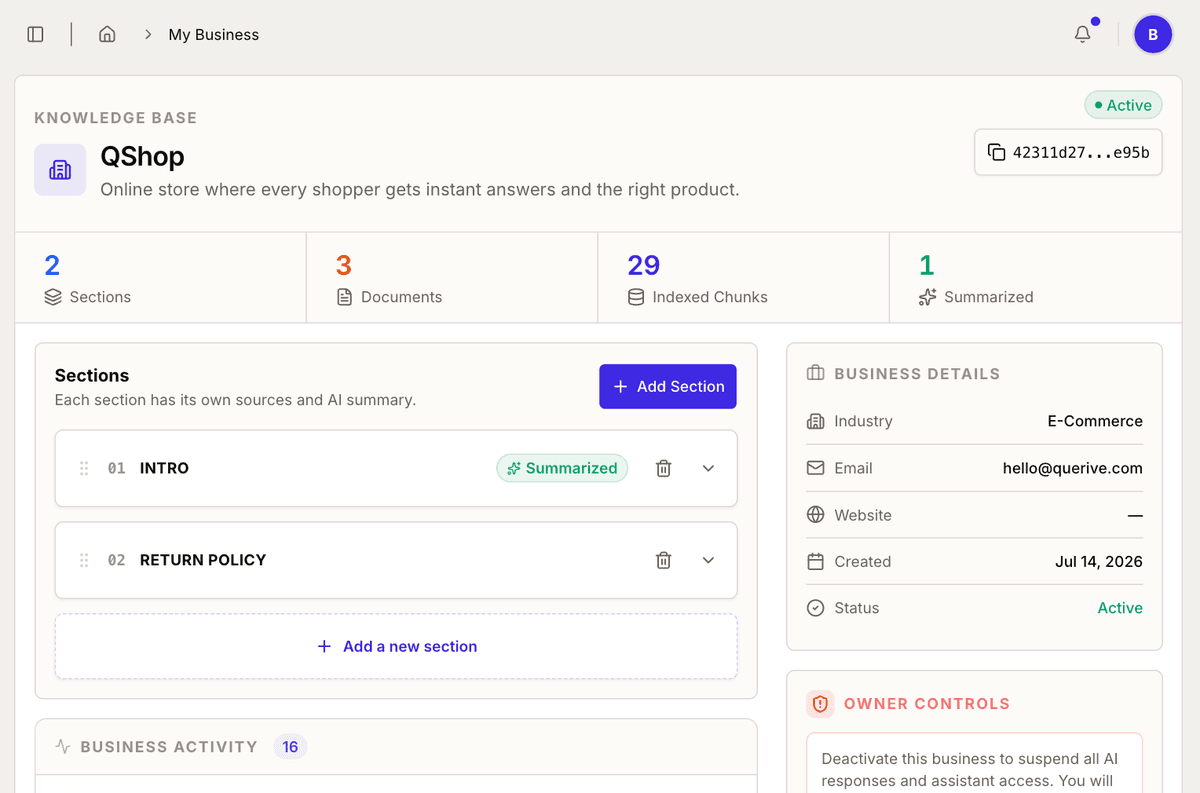Click the My Business breadcrumb
1200x793 pixels.
click(214, 34)
